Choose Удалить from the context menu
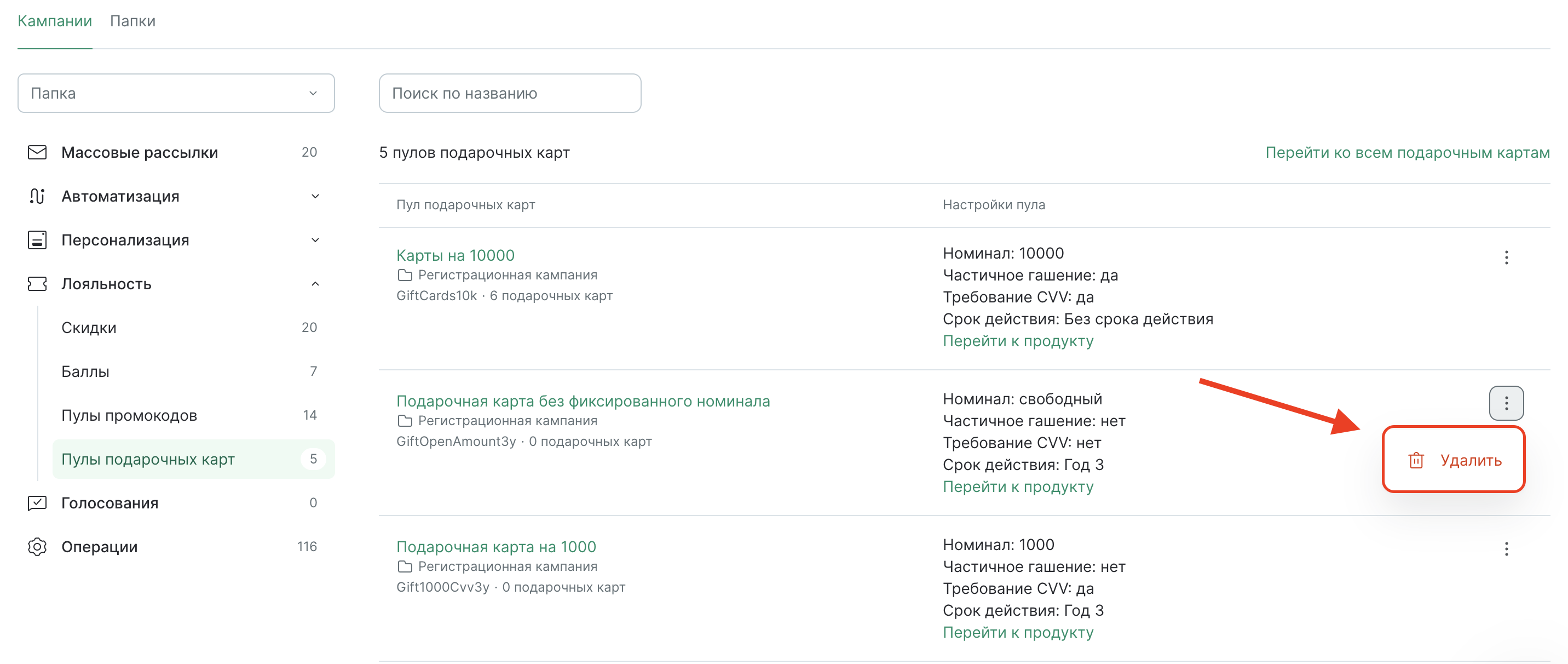Screen dimensions: 1568x664 click(1470, 461)
